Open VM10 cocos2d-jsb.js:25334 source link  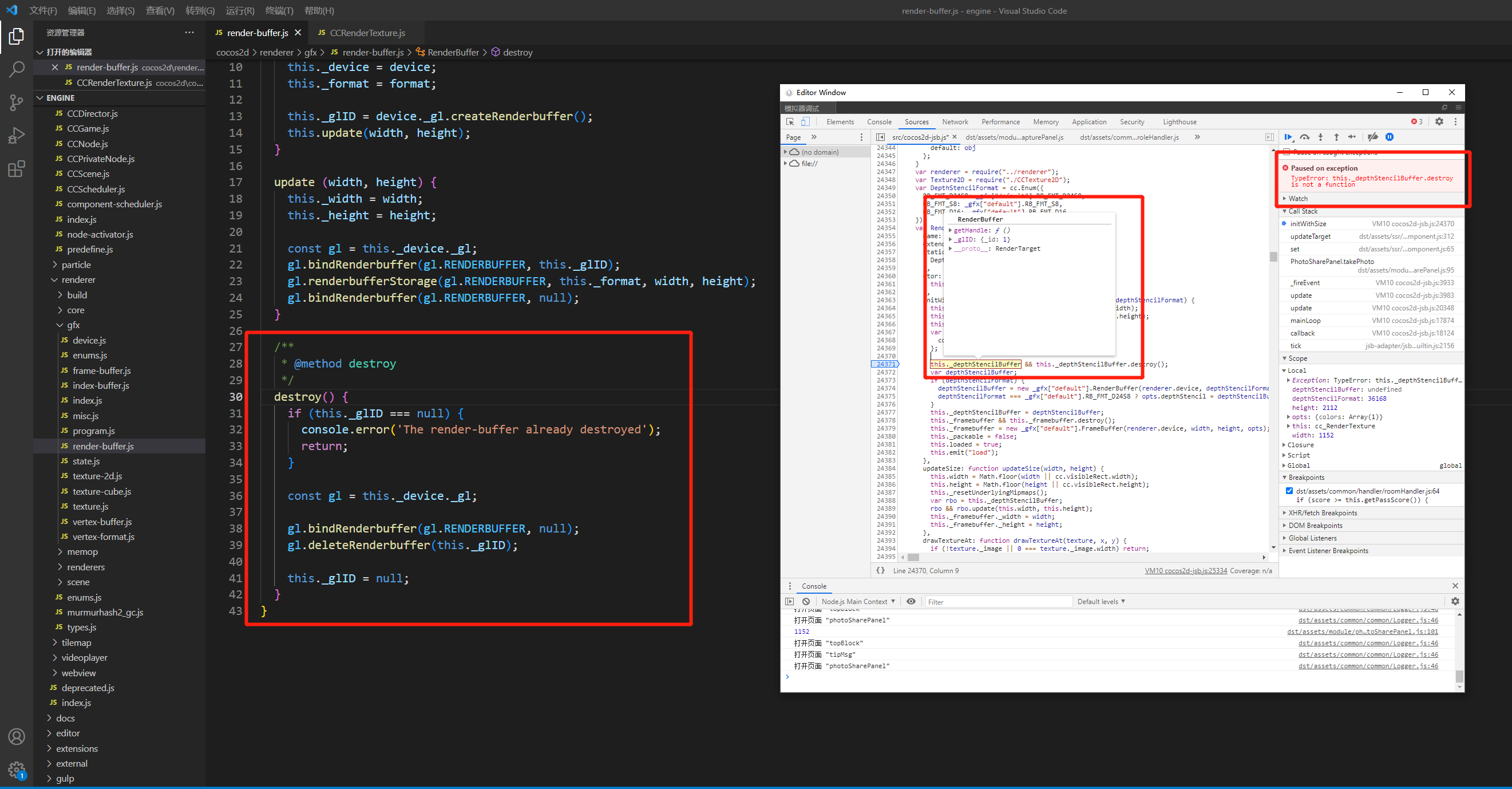pyautogui.click(x=1185, y=570)
